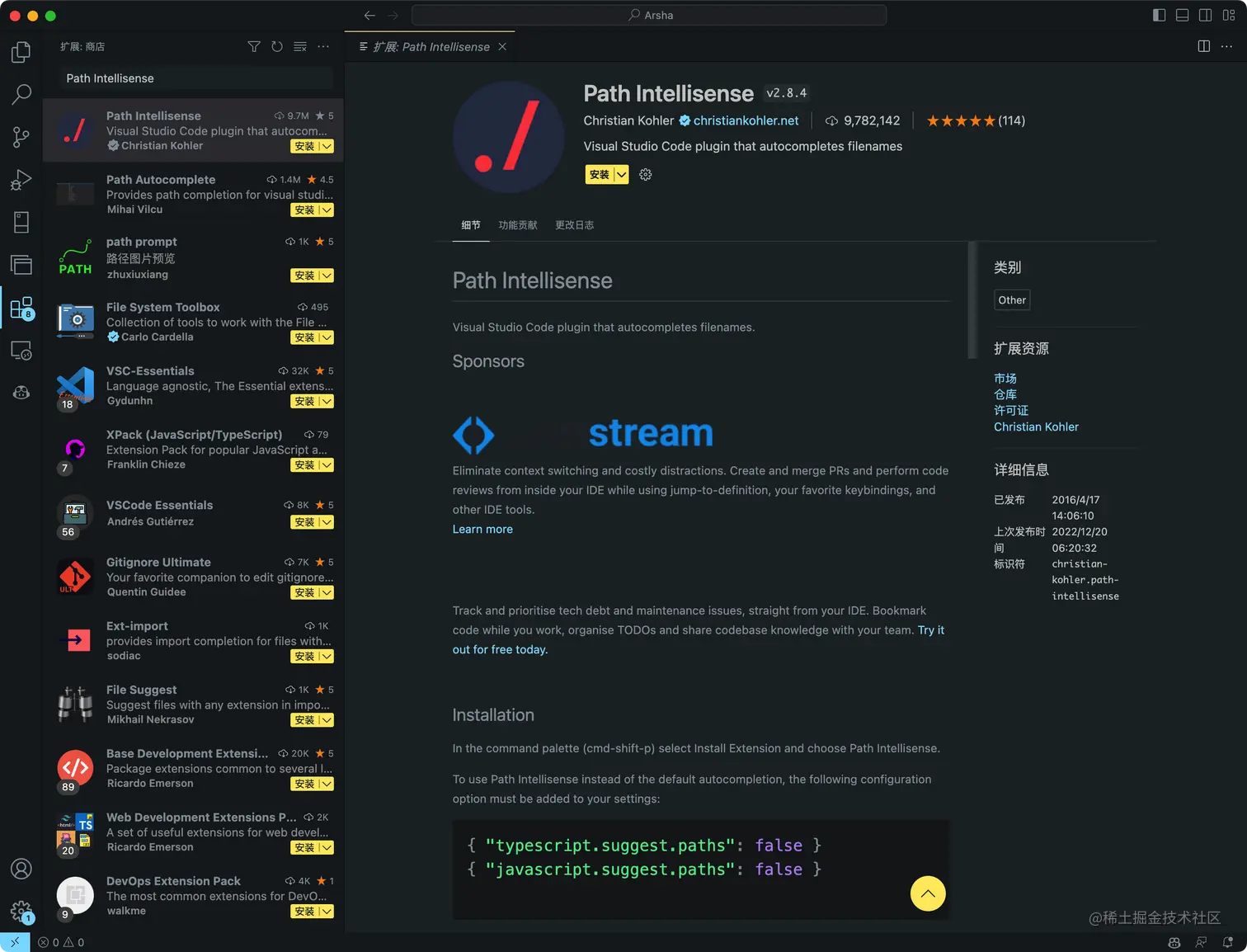The width and height of the screenshot is (1247, 952).
Task: Open the Accounts icon in activity bar
Action: (21, 869)
